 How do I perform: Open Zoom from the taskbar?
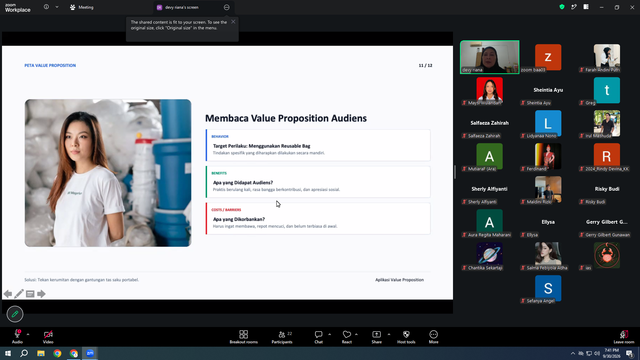[90, 353]
